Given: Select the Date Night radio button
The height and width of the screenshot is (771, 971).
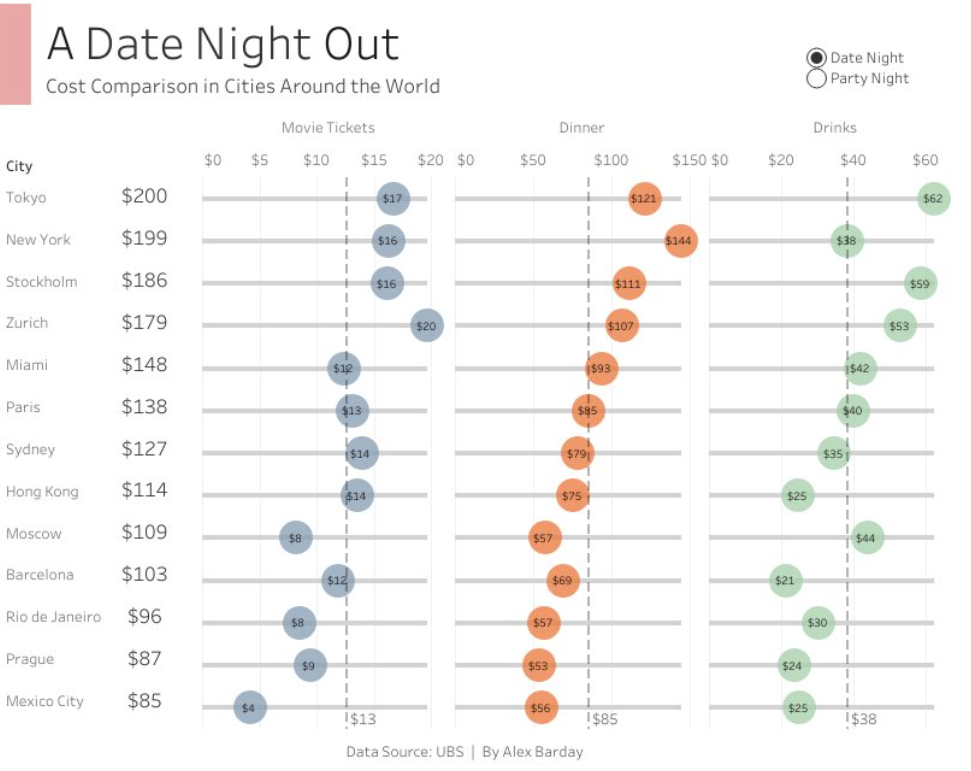Looking at the screenshot, I should [817, 58].
